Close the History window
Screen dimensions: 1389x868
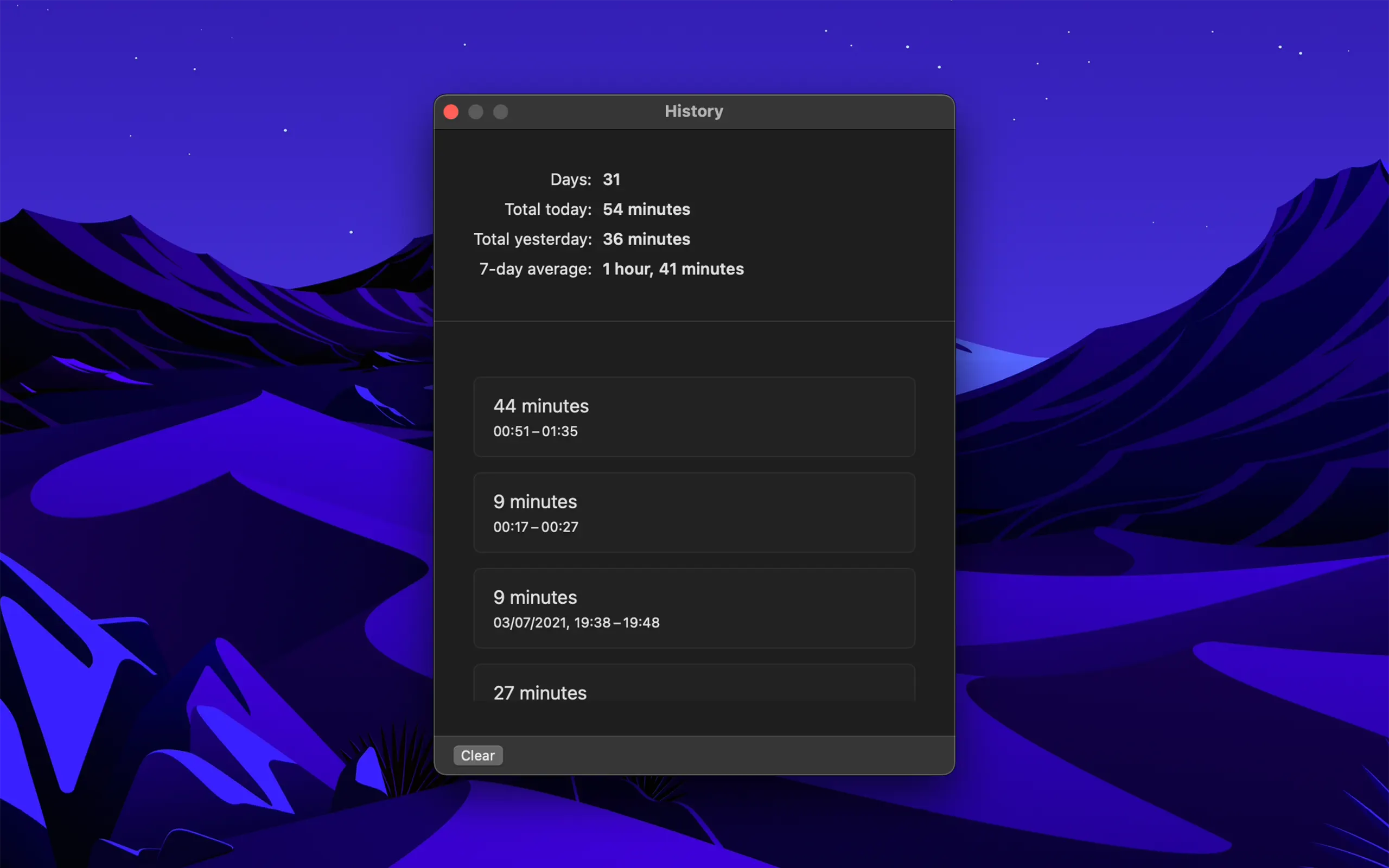point(451,112)
